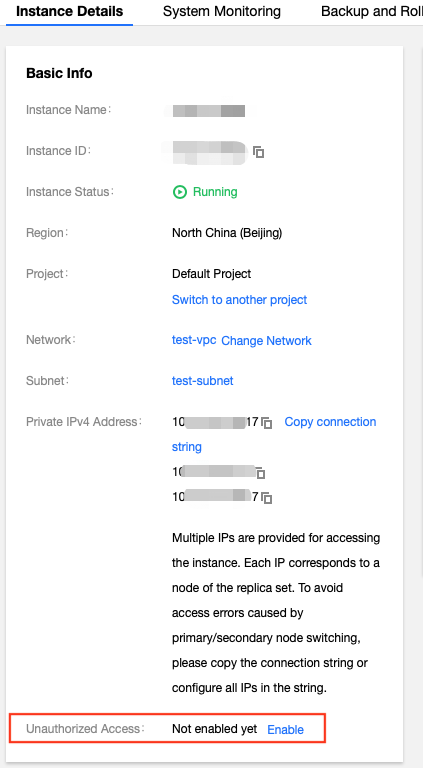Open the test-vpc network link

[194, 340]
